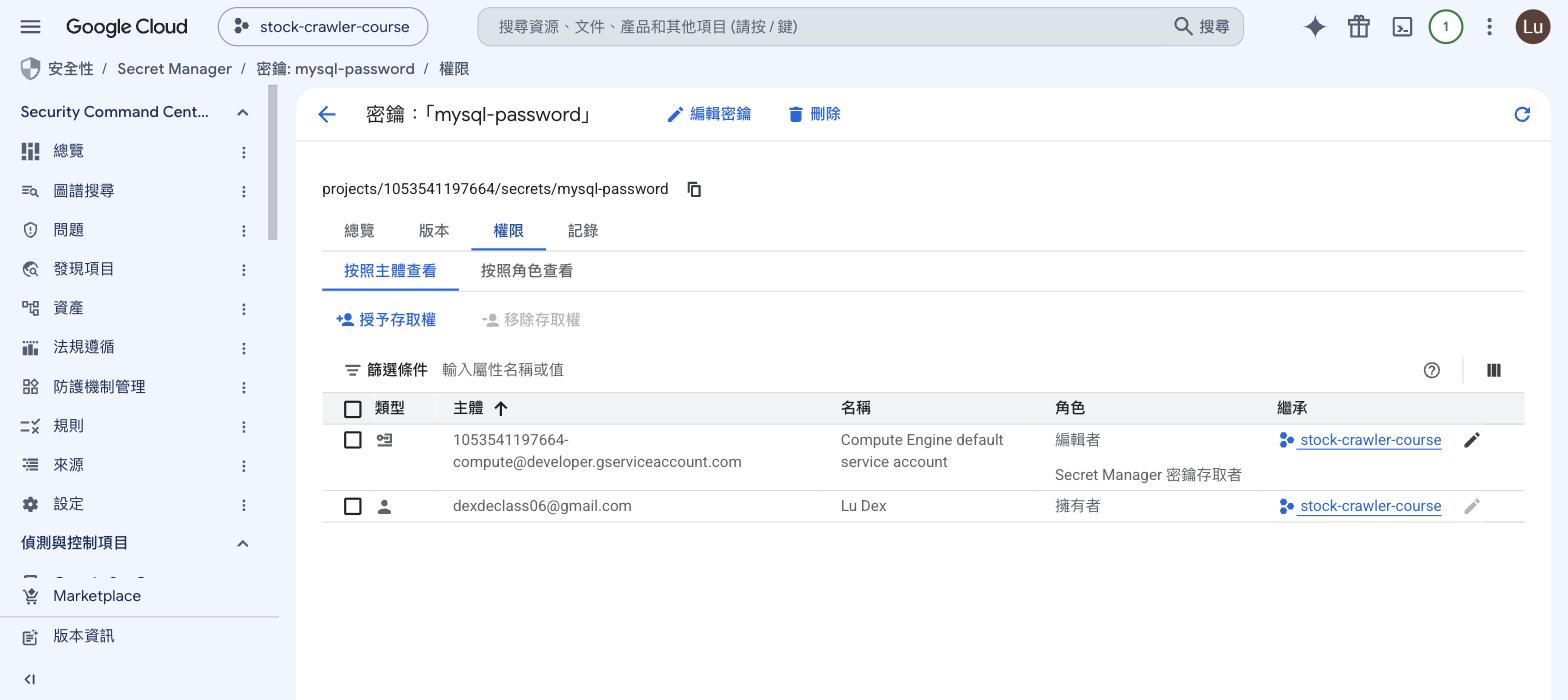Click edit pencil for dexdeclass06 row
This screenshot has width=1568, height=700.
tap(1472, 506)
